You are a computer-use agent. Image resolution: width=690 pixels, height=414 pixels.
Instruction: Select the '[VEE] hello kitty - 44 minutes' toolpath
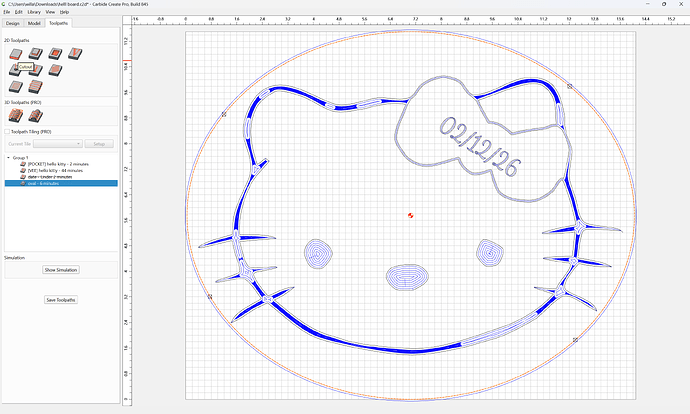[55, 170]
